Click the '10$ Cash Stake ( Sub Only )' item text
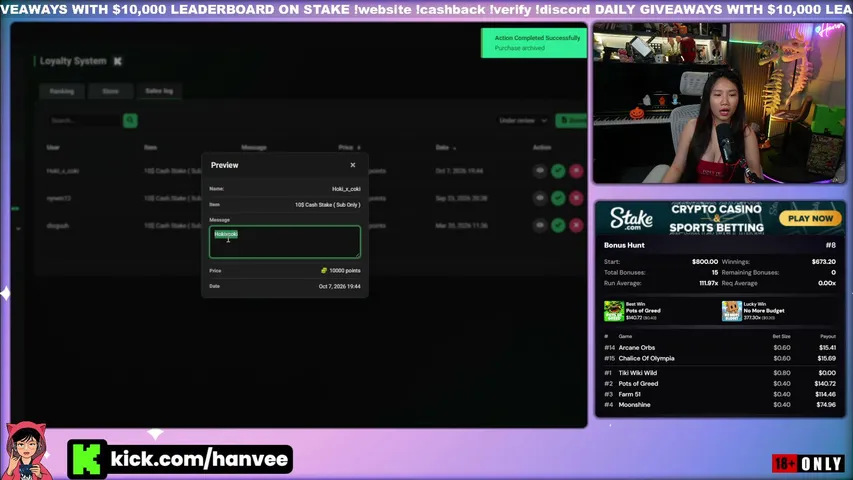The image size is (853, 480). coord(327,205)
